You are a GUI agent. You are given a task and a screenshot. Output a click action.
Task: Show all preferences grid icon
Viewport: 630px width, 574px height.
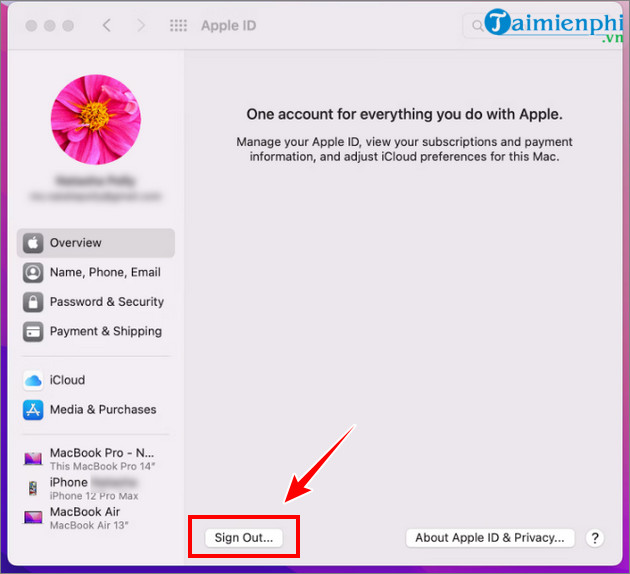tap(178, 25)
